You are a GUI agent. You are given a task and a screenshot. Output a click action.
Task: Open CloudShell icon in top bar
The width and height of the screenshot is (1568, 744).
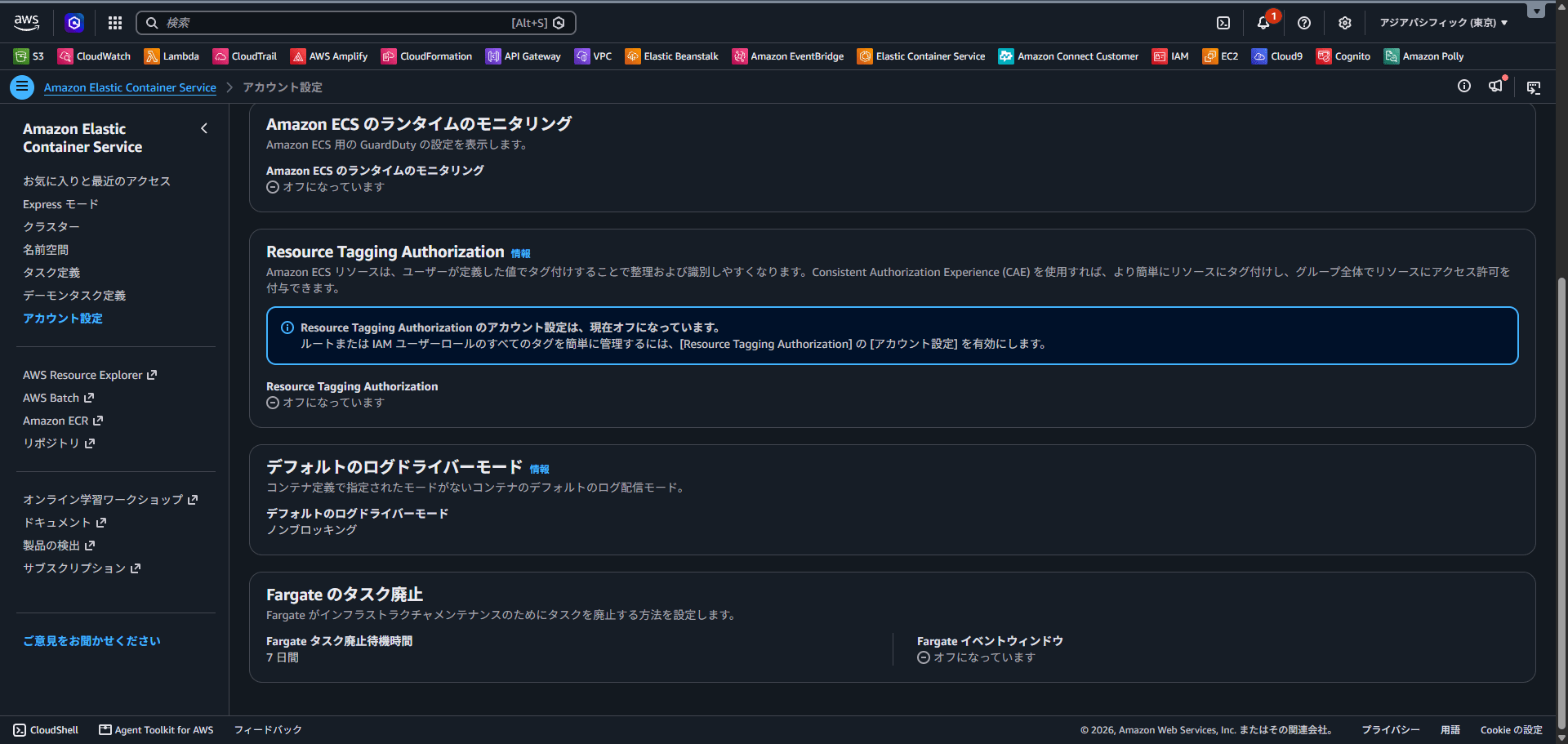[1223, 23]
